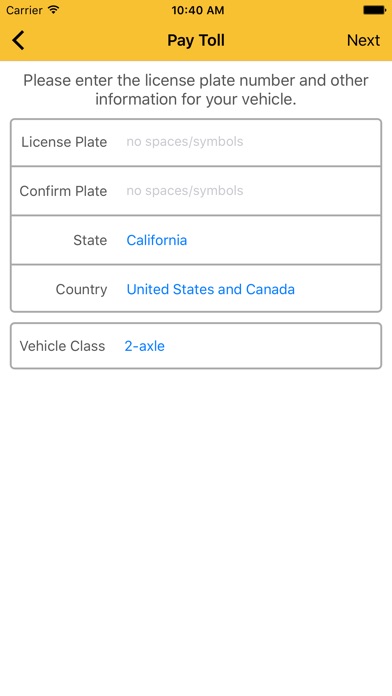Tap the license plate instruction text
The image size is (392, 696).
[196, 90]
